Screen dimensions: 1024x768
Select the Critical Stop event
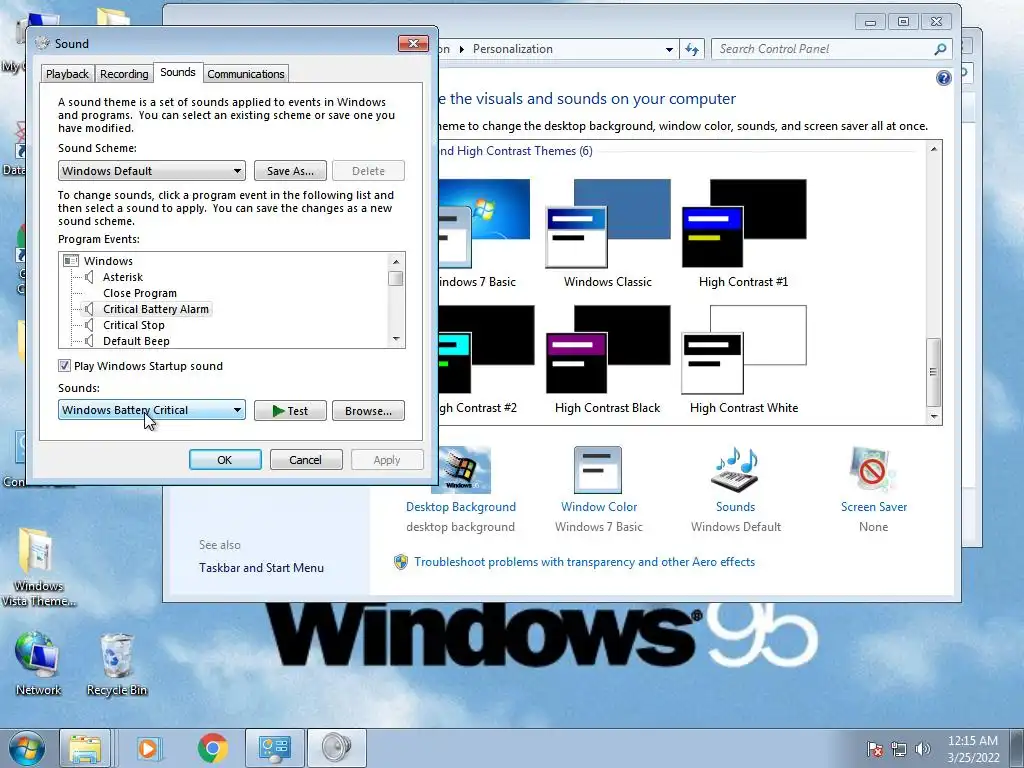click(x=134, y=325)
